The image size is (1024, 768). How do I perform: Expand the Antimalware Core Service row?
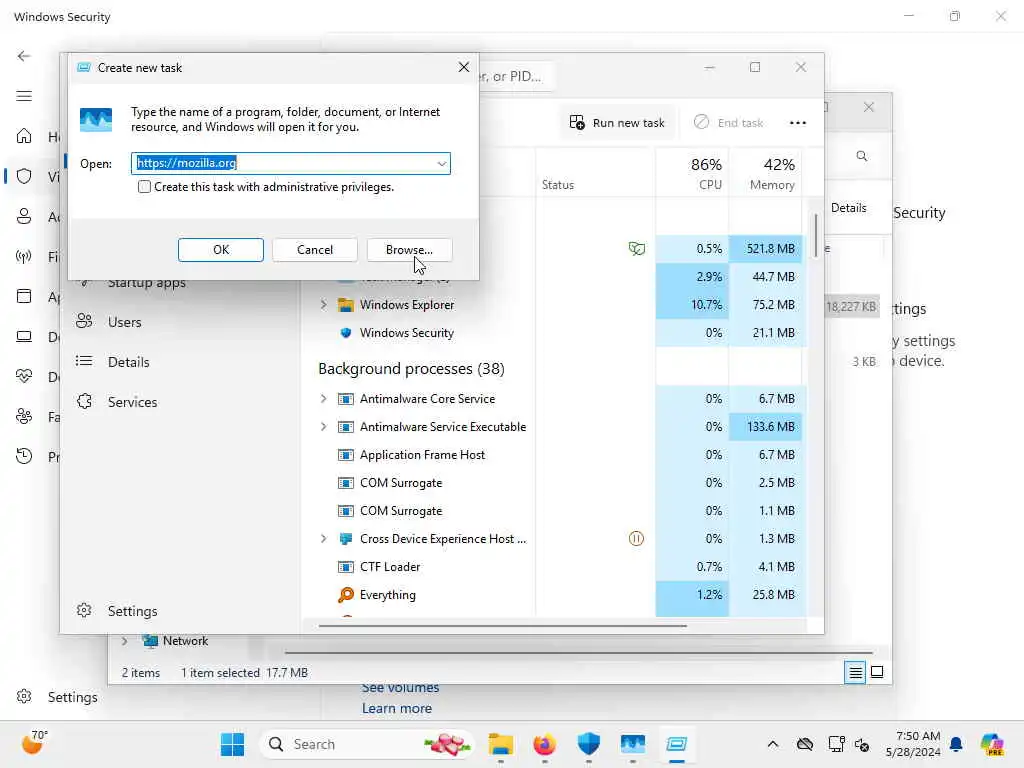(x=323, y=398)
